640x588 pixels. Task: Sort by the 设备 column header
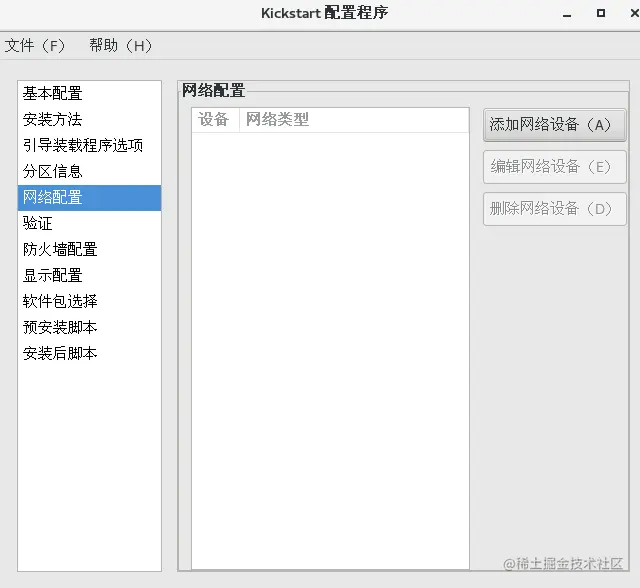point(216,120)
